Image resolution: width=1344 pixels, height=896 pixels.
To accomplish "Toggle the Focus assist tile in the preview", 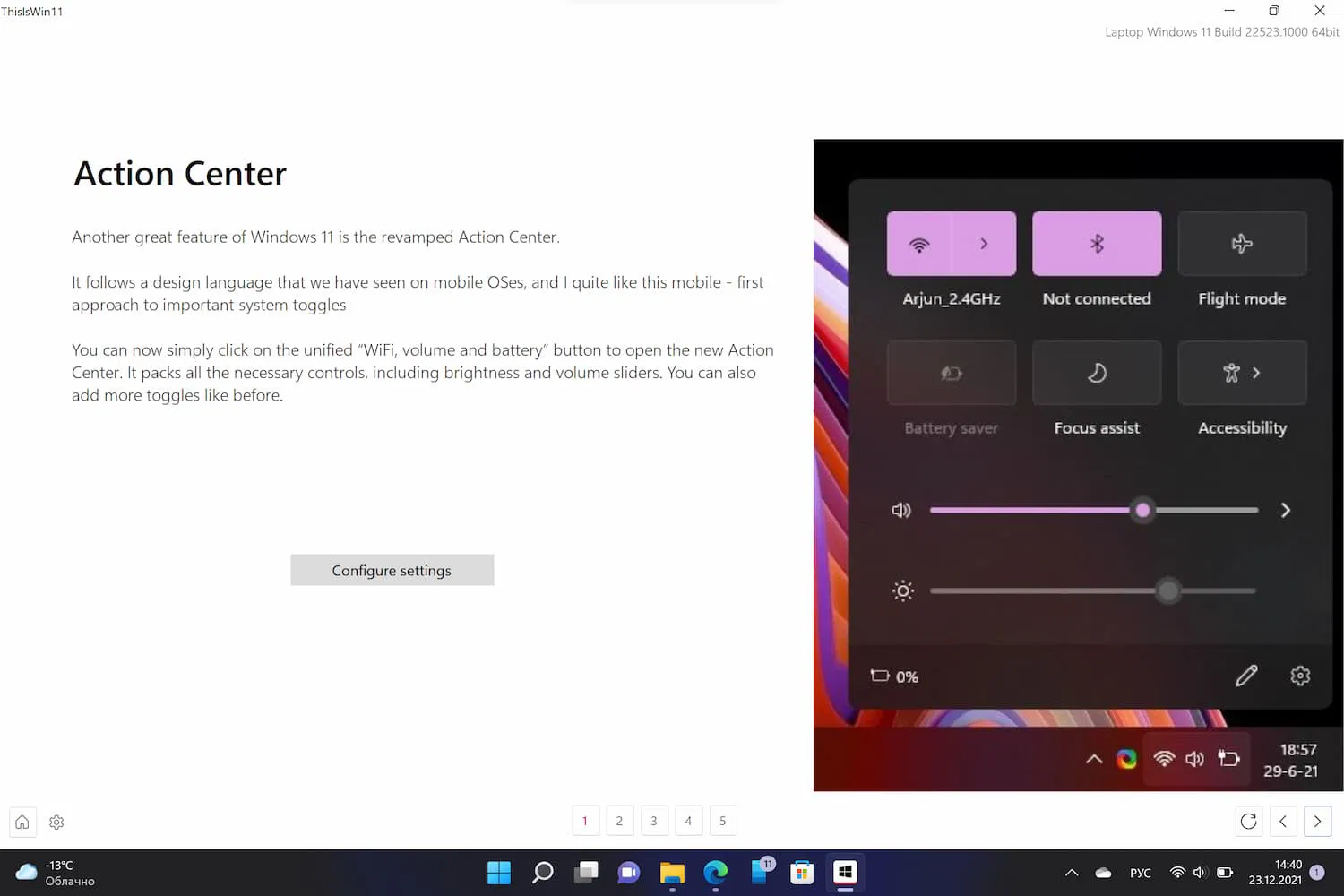I will [1097, 373].
